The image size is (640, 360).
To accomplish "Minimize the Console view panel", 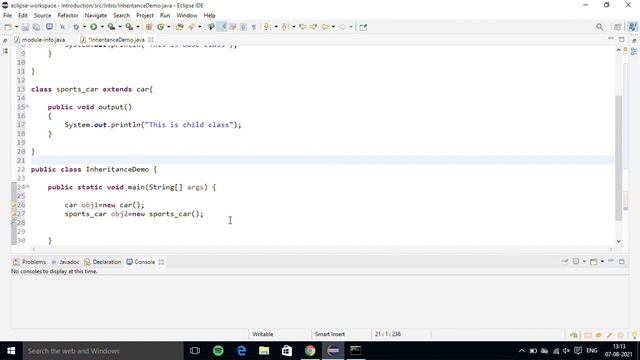I will [611, 261].
